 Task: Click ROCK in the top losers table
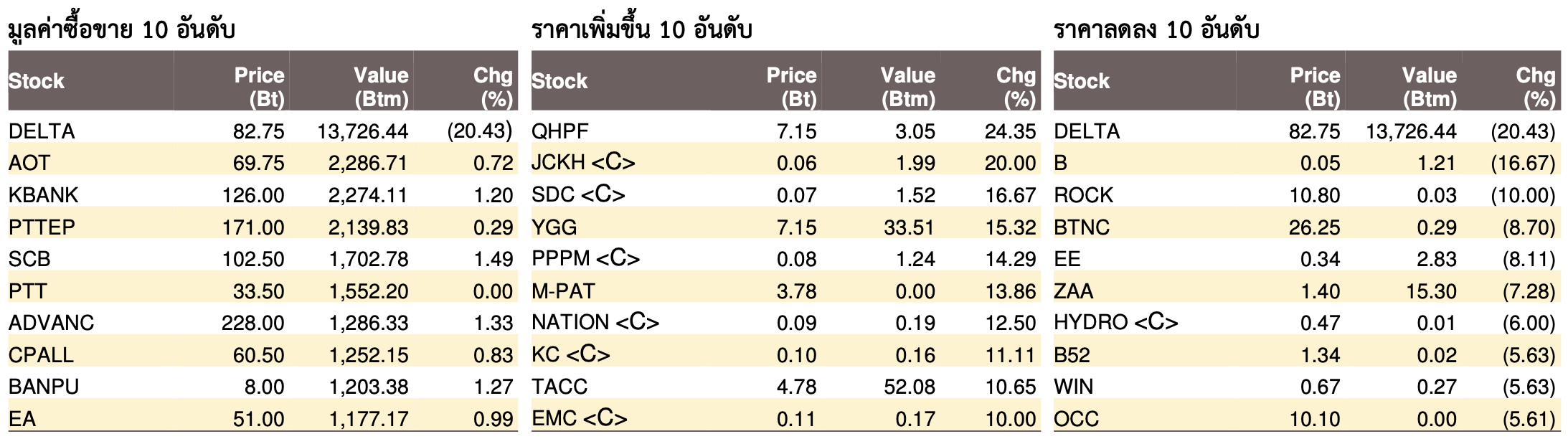pyautogui.click(x=1084, y=195)
